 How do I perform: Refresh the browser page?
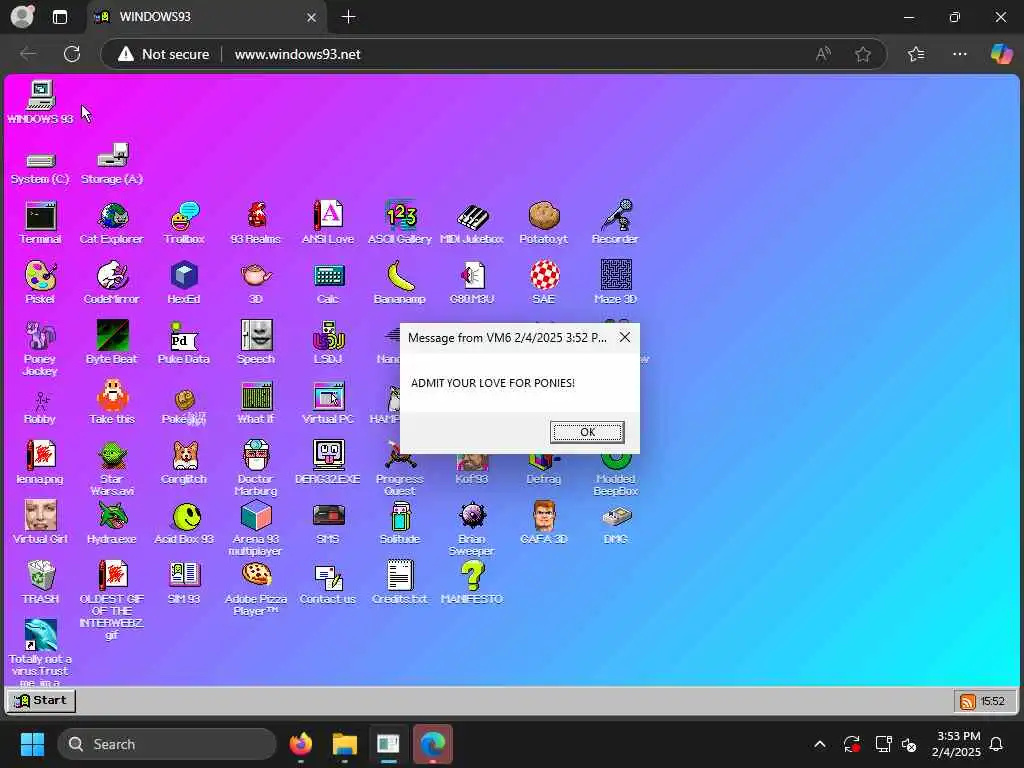point(72,54)
